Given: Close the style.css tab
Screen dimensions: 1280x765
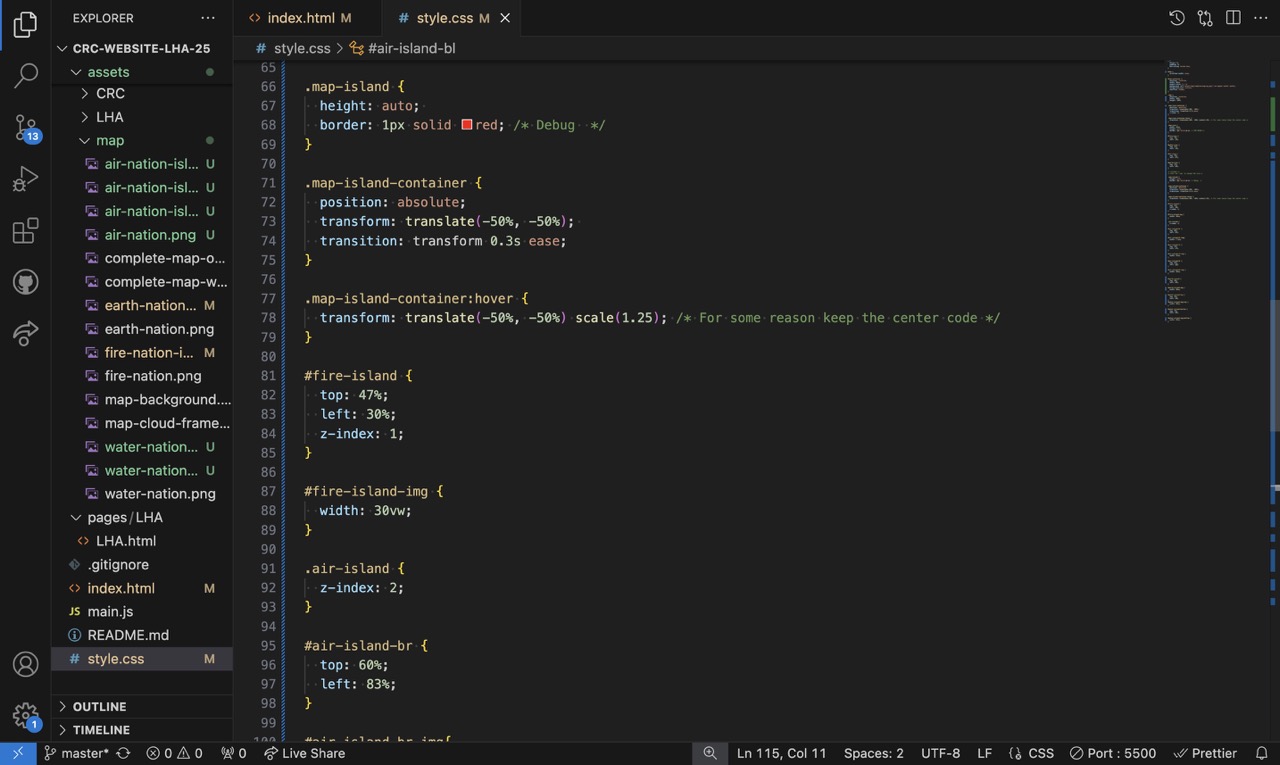Looking at the screenshot, I should point(505,18).
